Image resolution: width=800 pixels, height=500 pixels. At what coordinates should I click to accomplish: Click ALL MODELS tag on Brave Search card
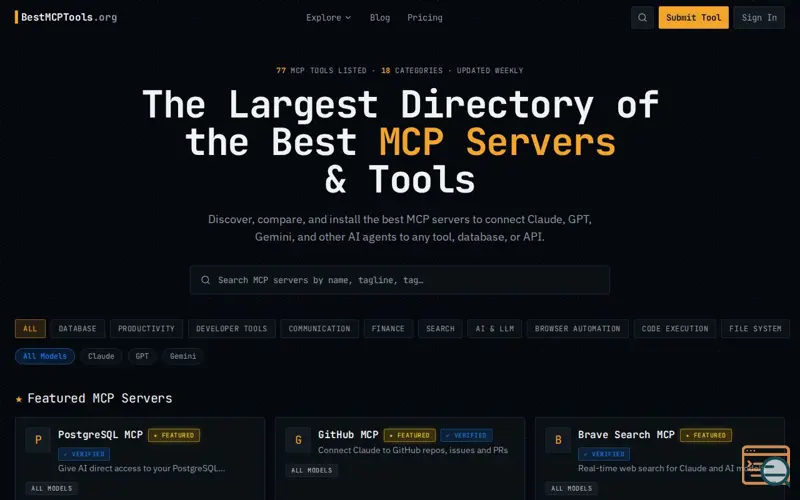point(571,488)
